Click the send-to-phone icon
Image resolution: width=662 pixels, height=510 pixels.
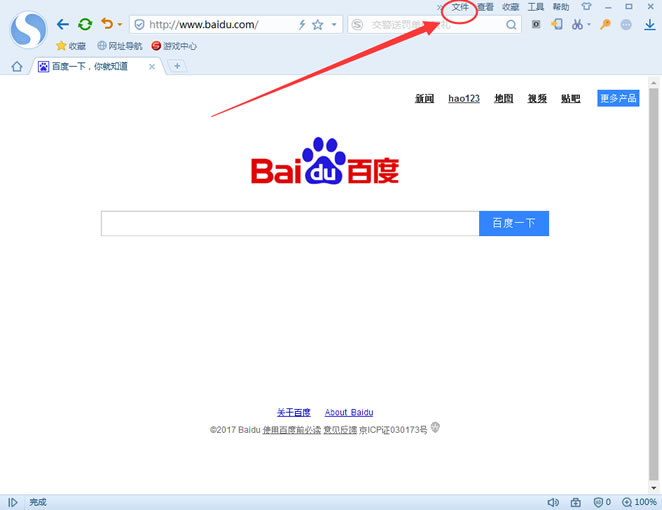click(557, 24)
